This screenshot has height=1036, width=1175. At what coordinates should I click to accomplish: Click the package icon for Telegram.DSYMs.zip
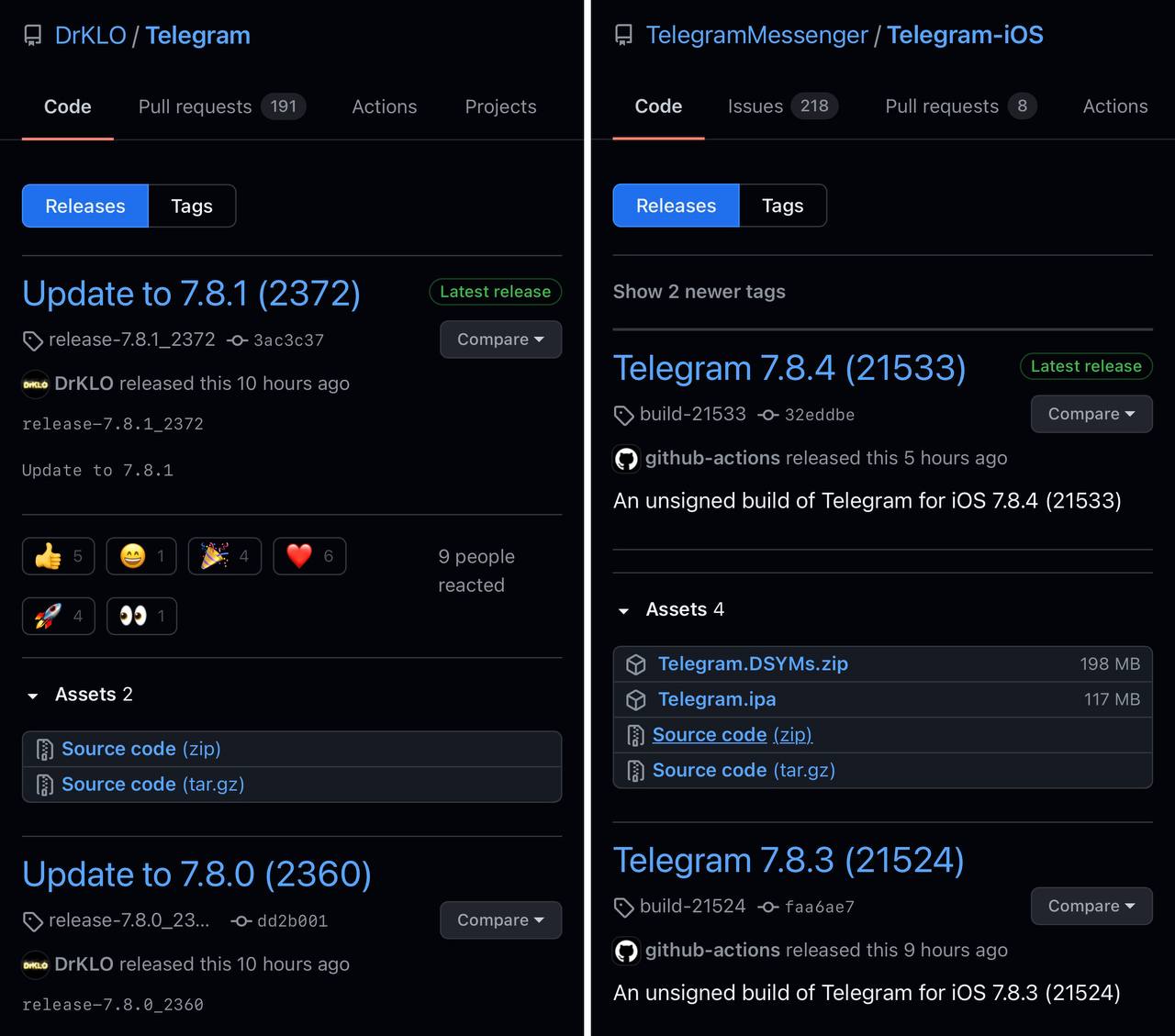point(635,664)
